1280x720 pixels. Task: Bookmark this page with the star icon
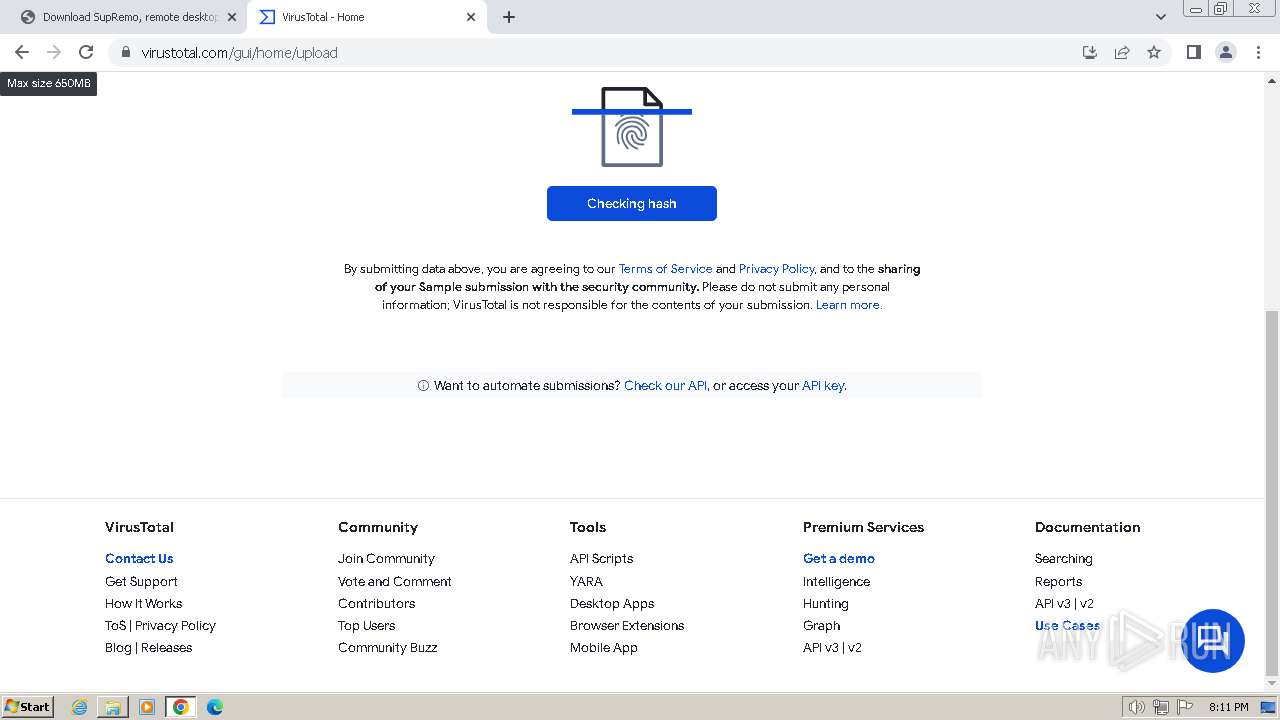[x=1154, y=52]
